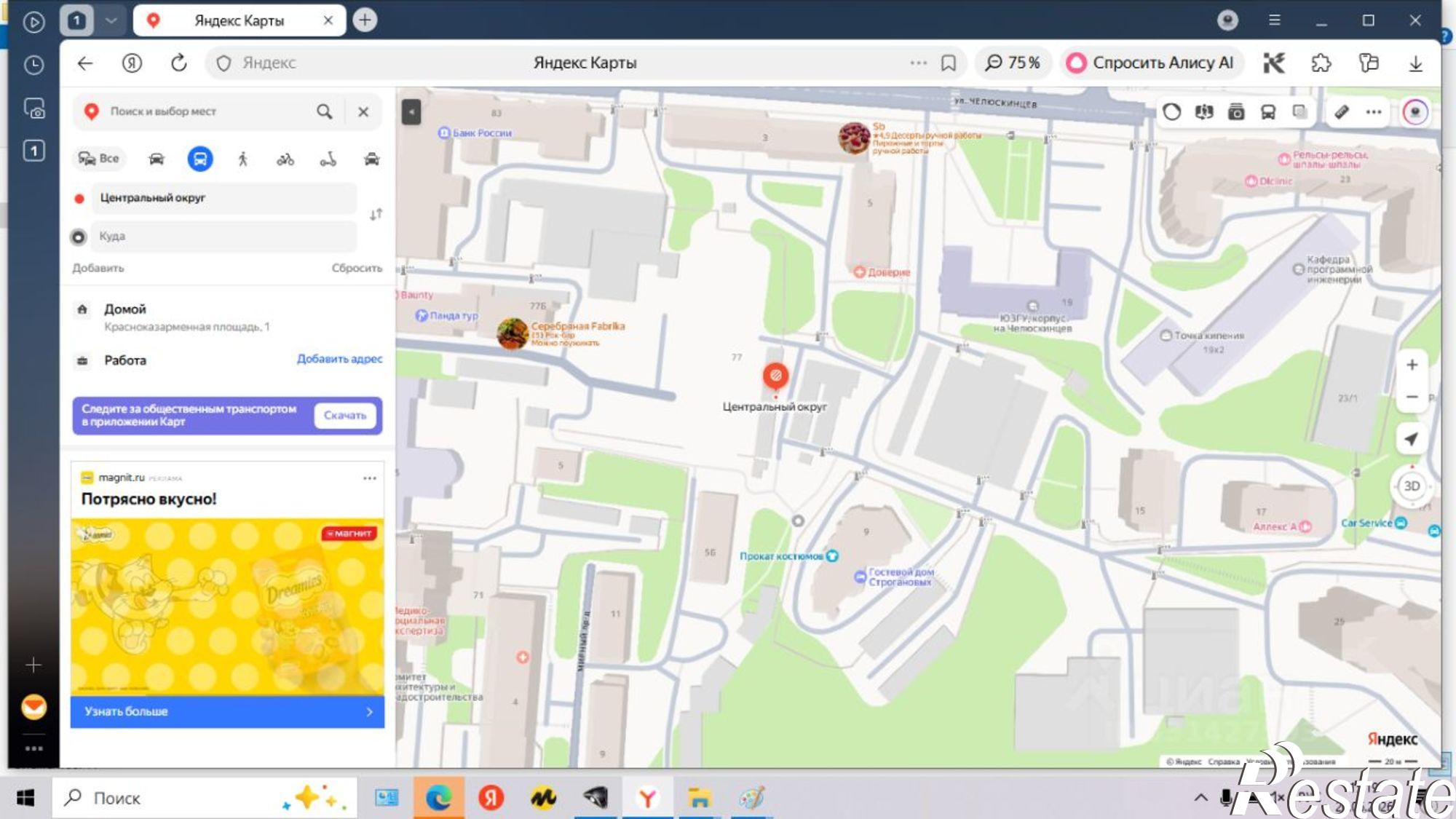The height and width of the screenshot is (819, 1456).
Task: Toggle 3D map view
Action: tap(1412, 486)
